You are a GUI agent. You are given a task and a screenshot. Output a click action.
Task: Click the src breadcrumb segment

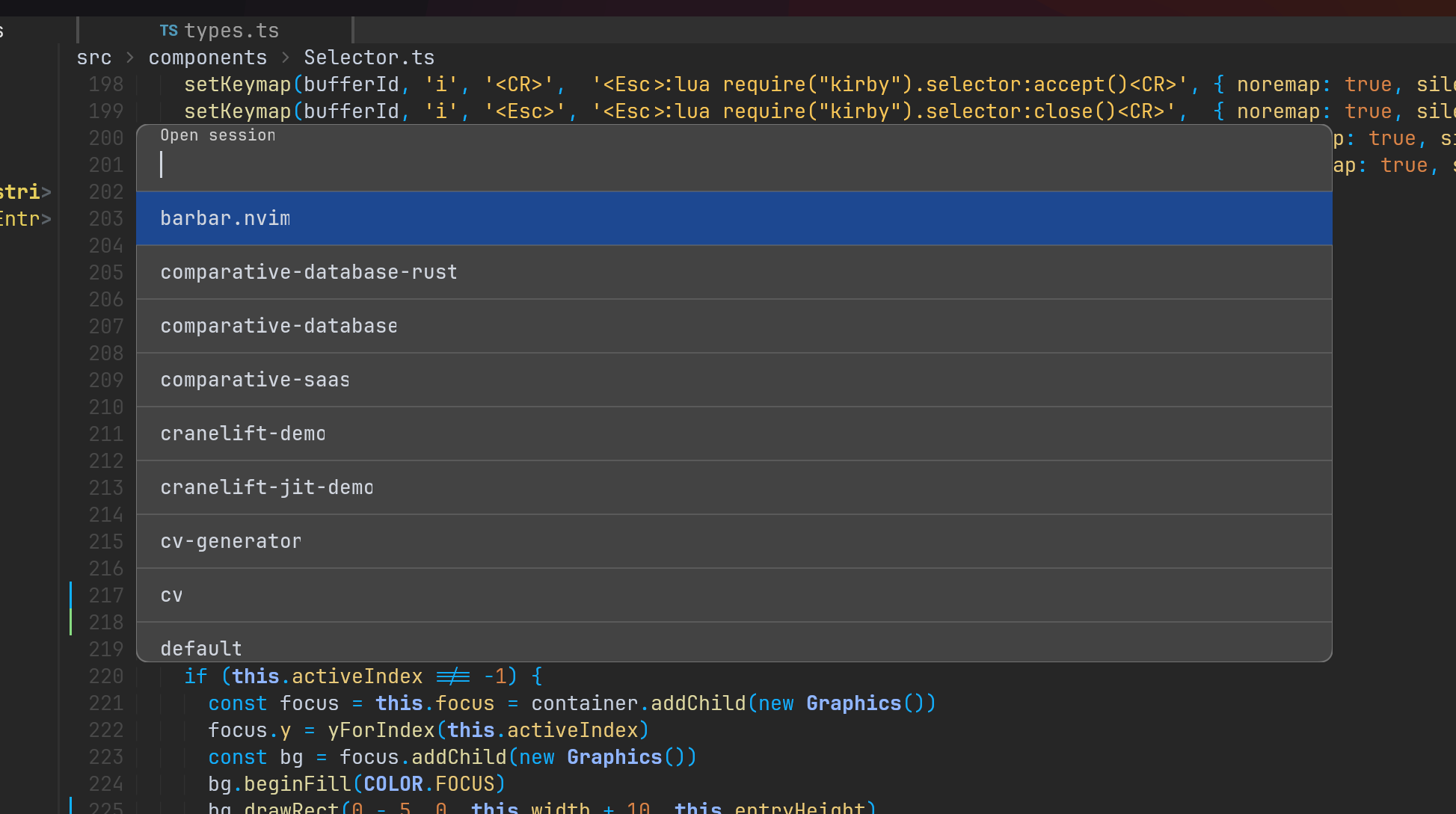(x=94, y=58)
